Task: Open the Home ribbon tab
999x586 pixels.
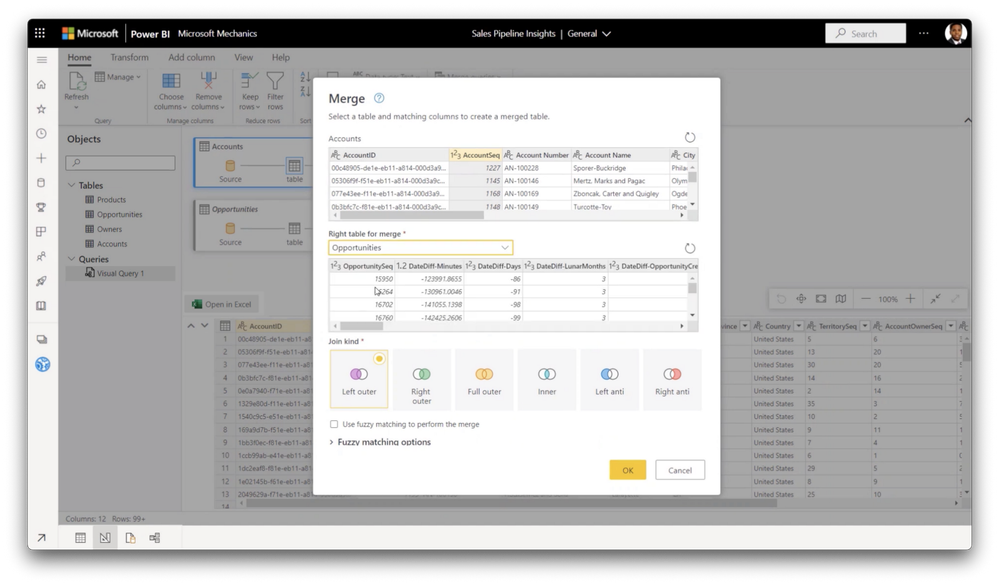Action: (80, 57)
